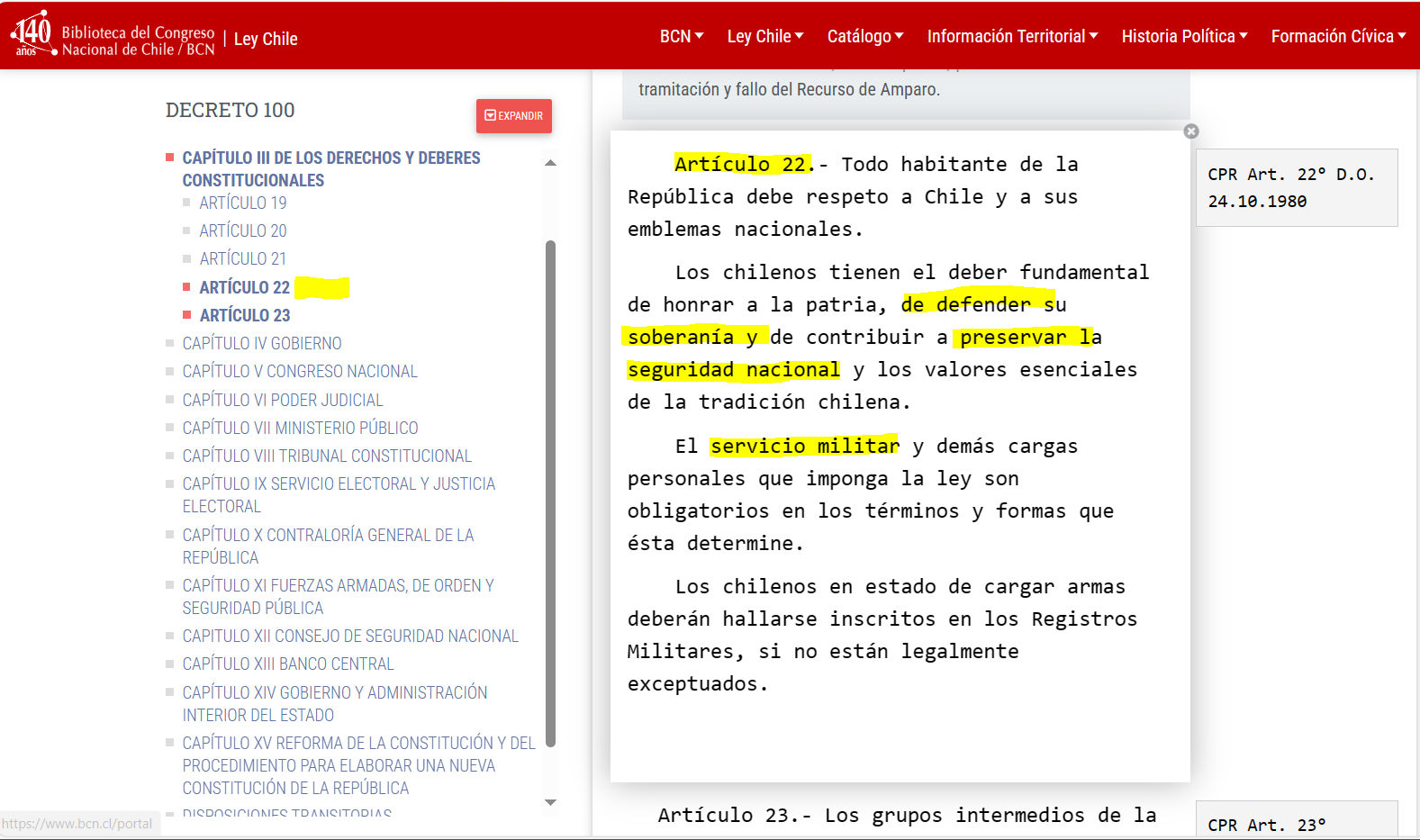Open Formación Cívica dropdown
This screenshot has width=1420, height=840.
(x=1339, y=36)
